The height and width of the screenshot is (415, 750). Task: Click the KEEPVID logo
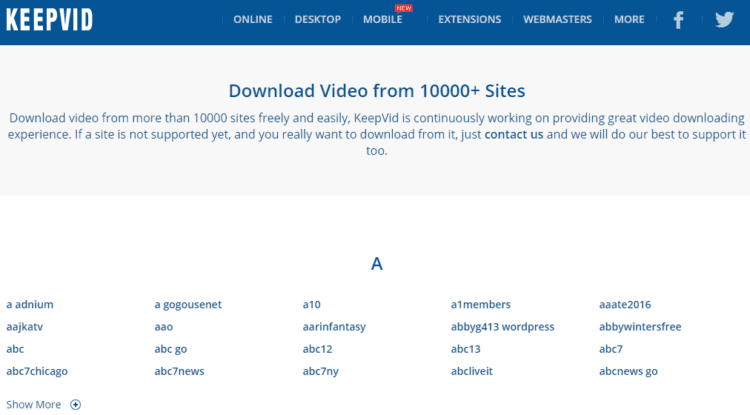pyautogui.click(x=49, y=20)
